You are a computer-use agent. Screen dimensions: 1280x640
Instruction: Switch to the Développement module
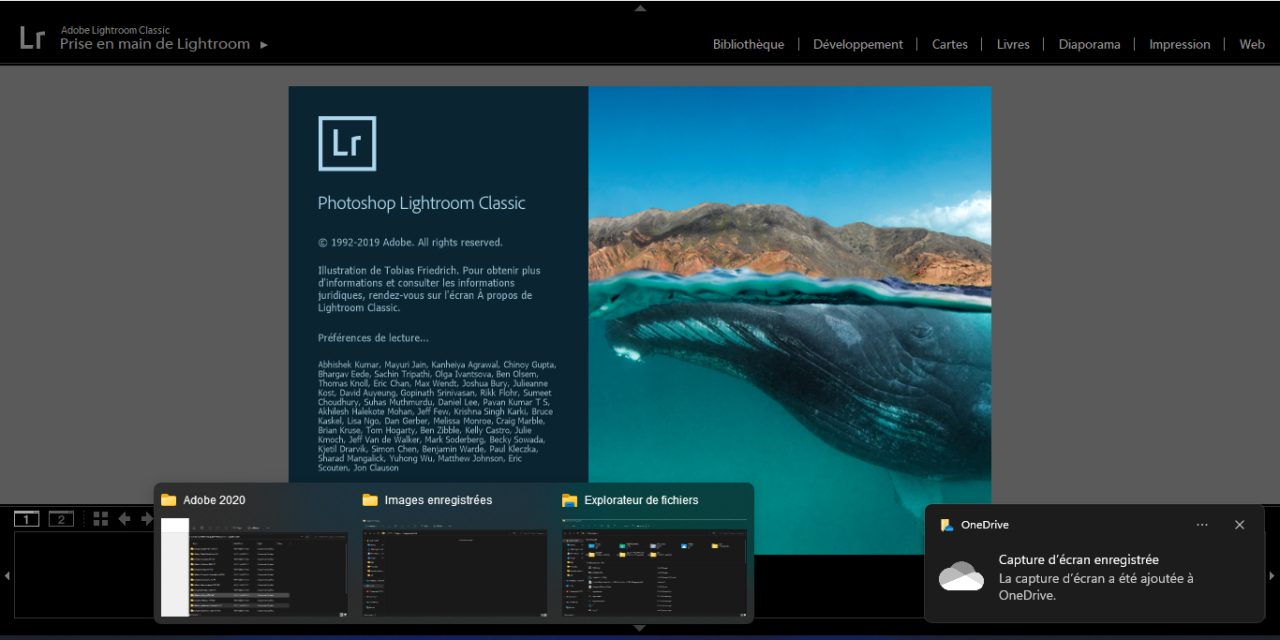pyautogui.click(x=858, y=44)
